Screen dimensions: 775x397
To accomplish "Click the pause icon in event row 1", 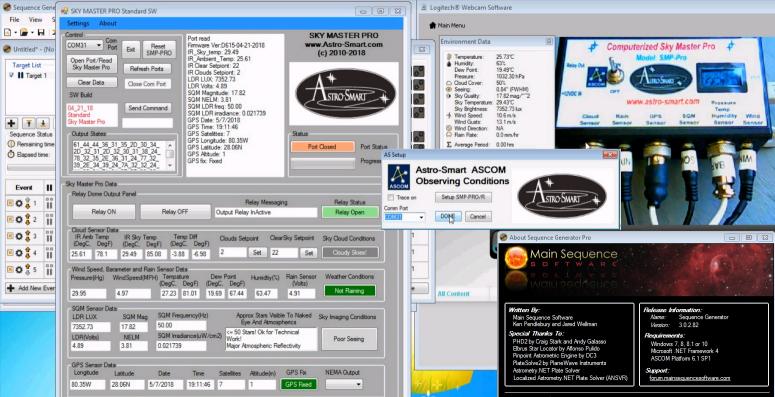I will [x=49, y=203].
